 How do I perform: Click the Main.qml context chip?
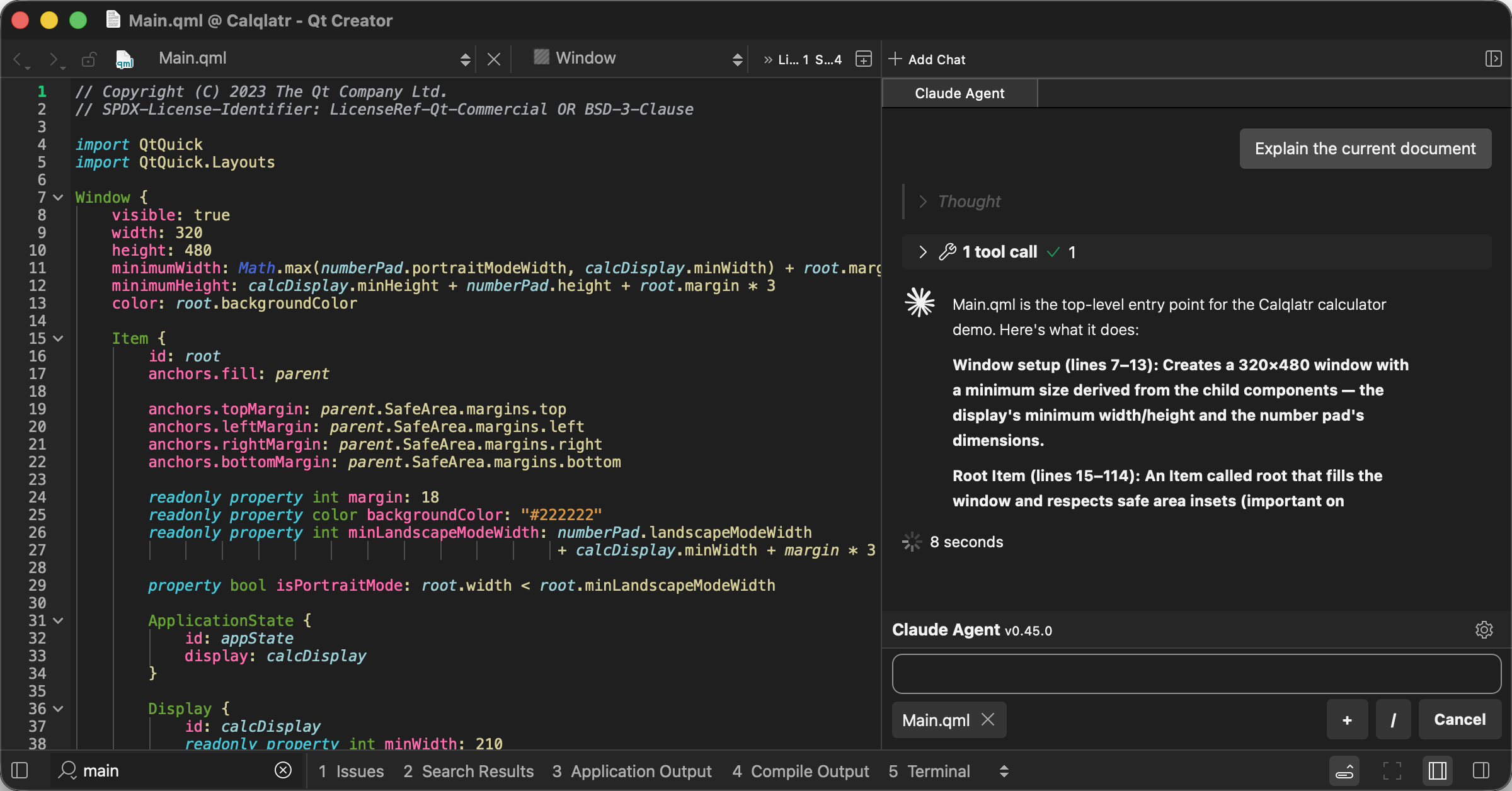coord(936,720)
